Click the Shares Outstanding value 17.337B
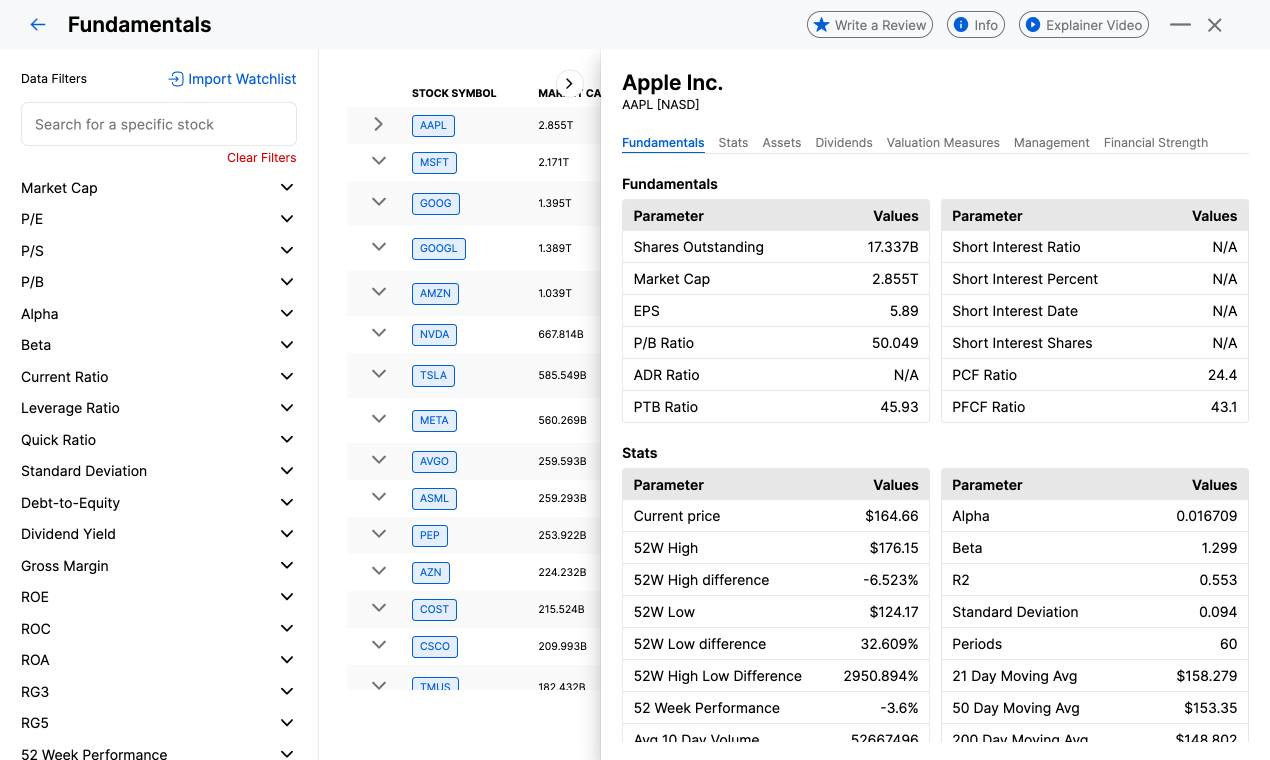Viewport: 1270px width, 760px height. (x=893, y=247)
